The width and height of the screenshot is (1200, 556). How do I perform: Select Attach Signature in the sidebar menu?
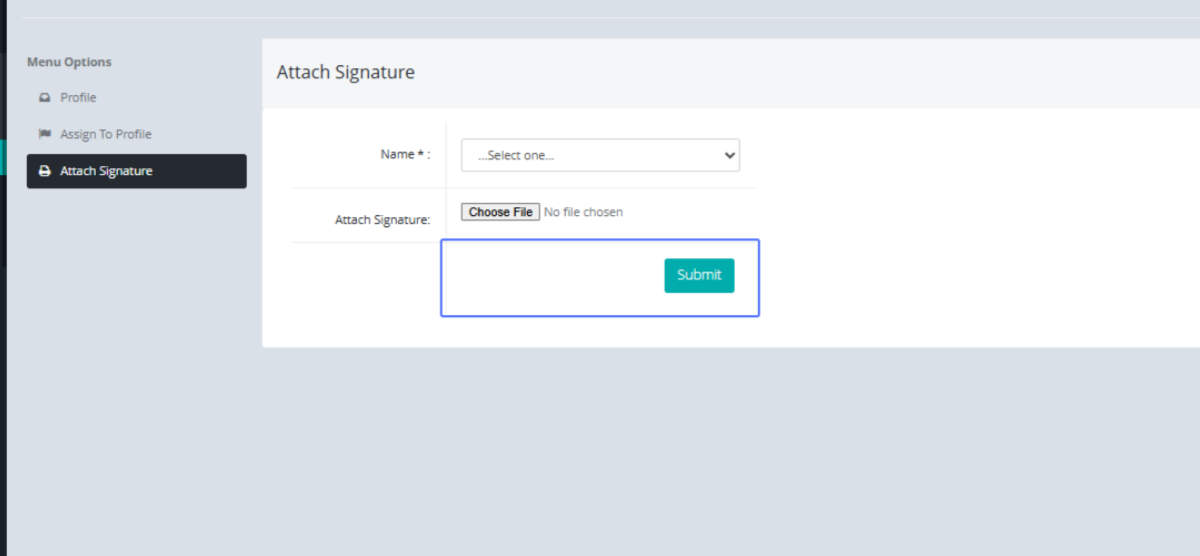coord(106,171)
